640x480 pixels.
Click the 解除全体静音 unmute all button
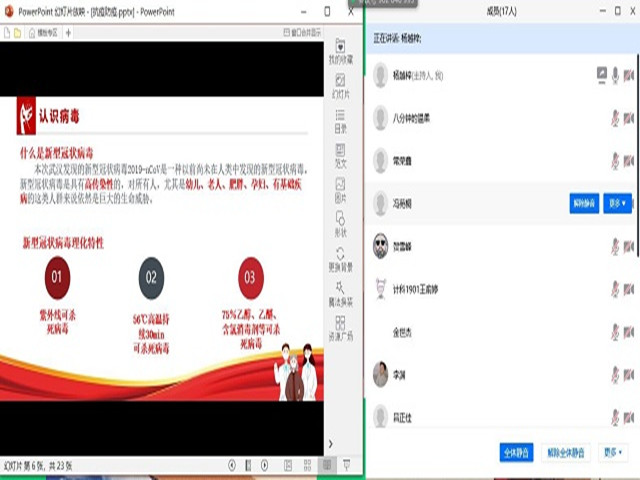(567, 452)
